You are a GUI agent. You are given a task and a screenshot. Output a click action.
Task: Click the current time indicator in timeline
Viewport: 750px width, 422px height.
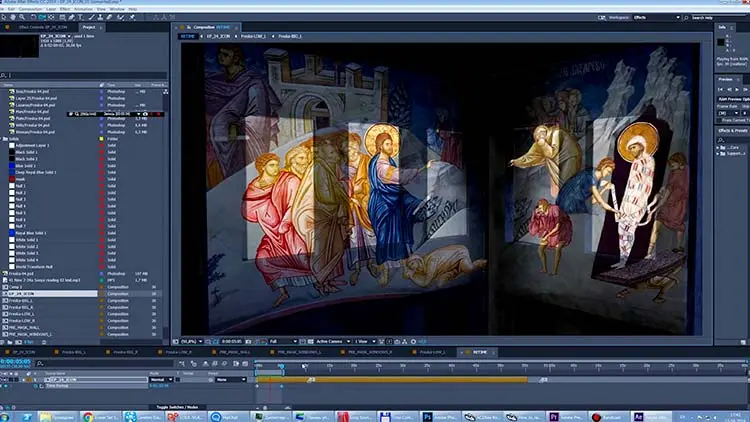point(281,366)
